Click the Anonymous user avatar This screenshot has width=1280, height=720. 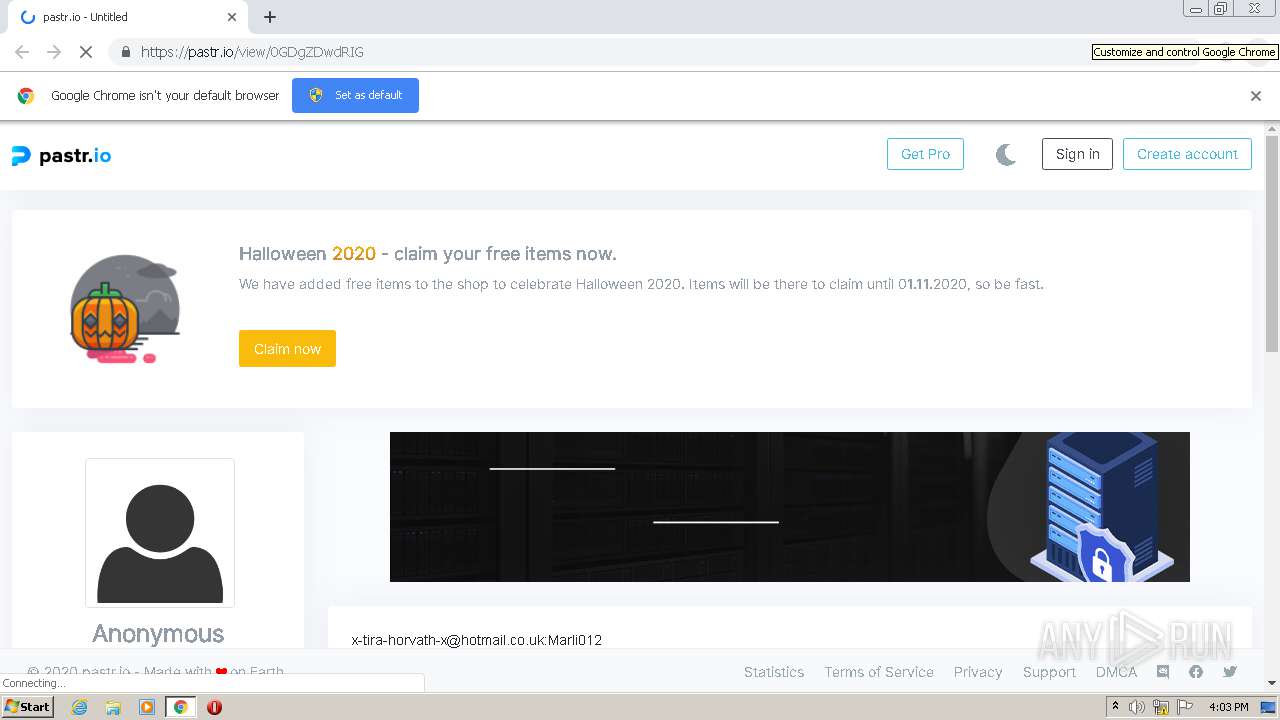point(160,533)
